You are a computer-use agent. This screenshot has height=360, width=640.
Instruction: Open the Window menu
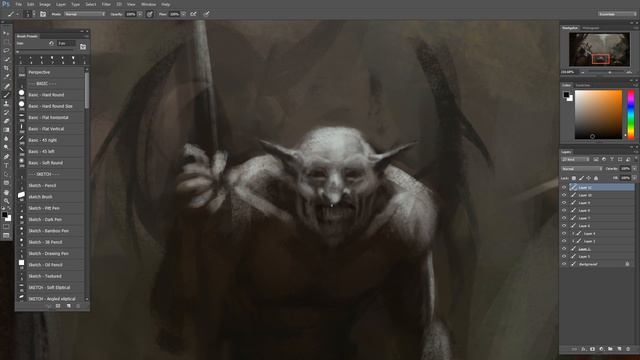click(148, 4)
